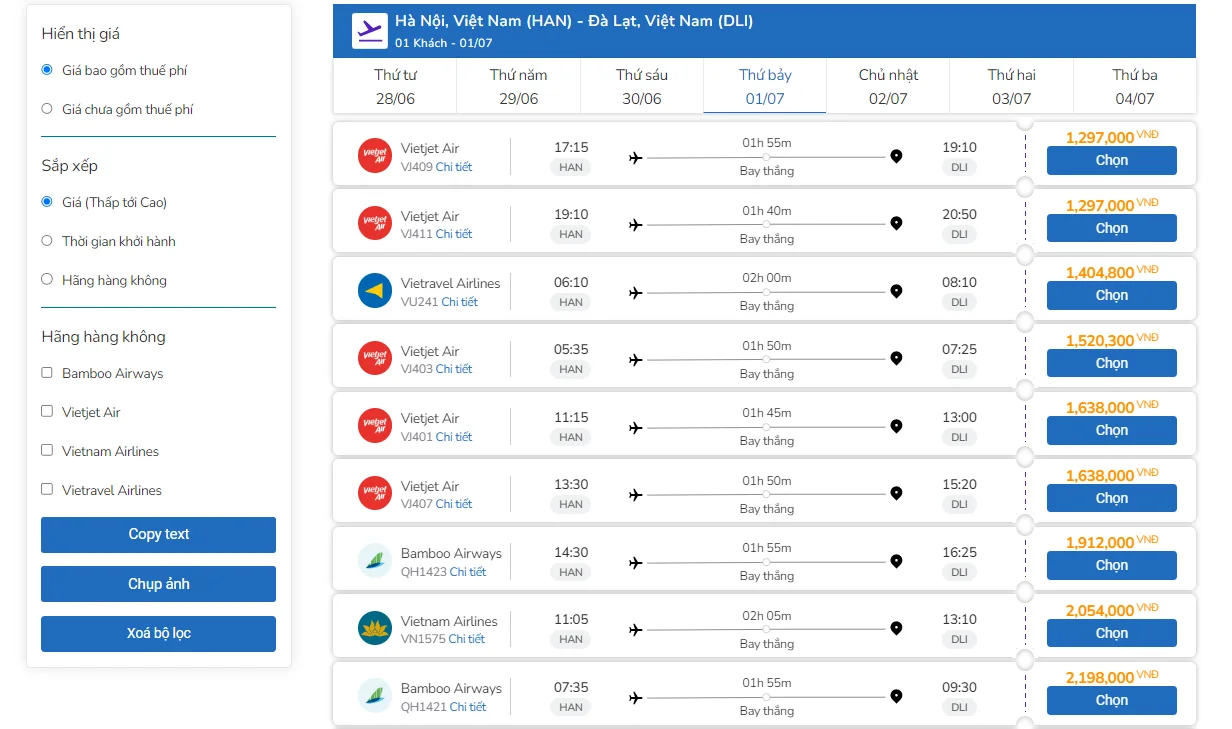The width and height of the screenshot is (1232, 729).
Task: Sort by 'Thời gian khởi hành'
Action: coord(47,240)
